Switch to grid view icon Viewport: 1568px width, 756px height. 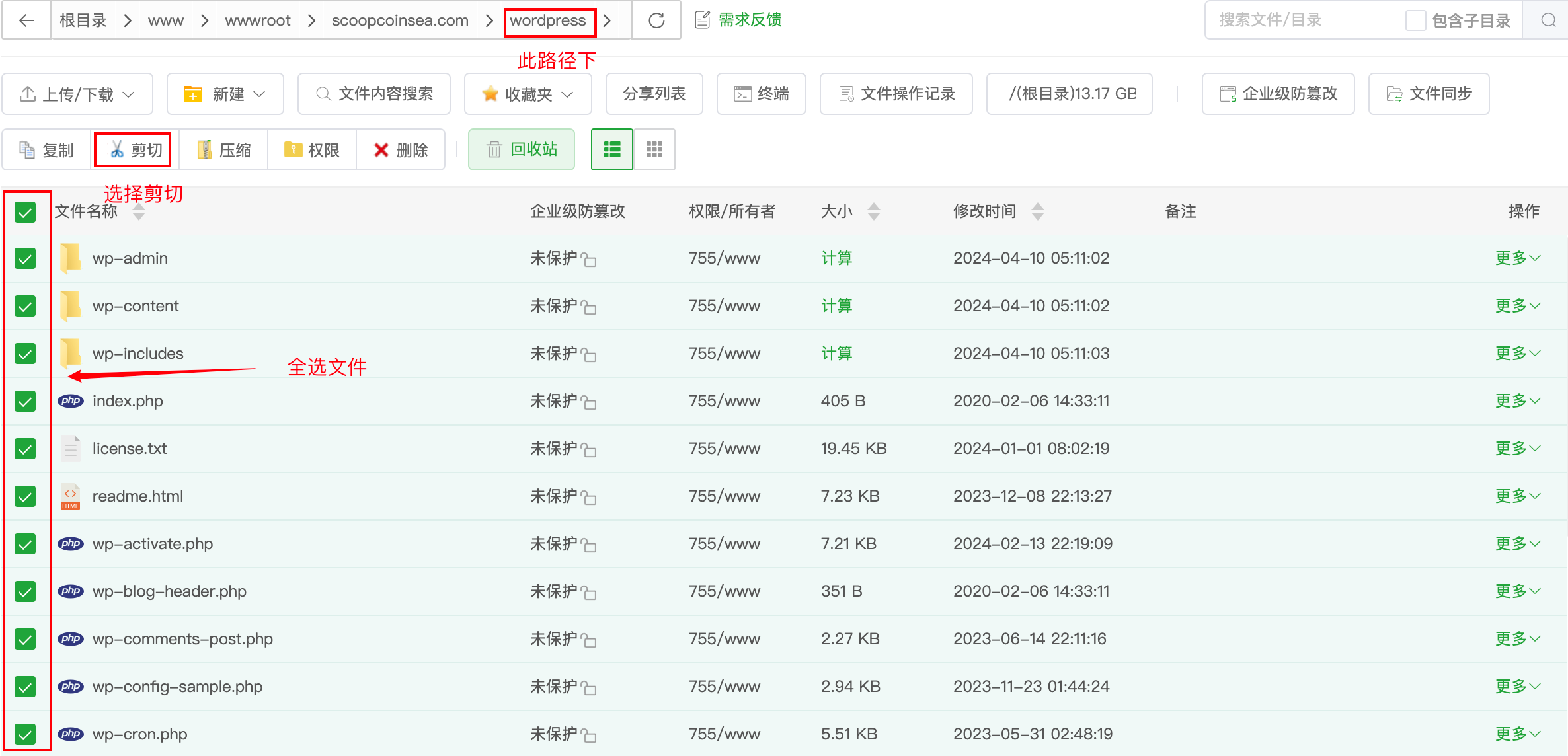point(654,150)
